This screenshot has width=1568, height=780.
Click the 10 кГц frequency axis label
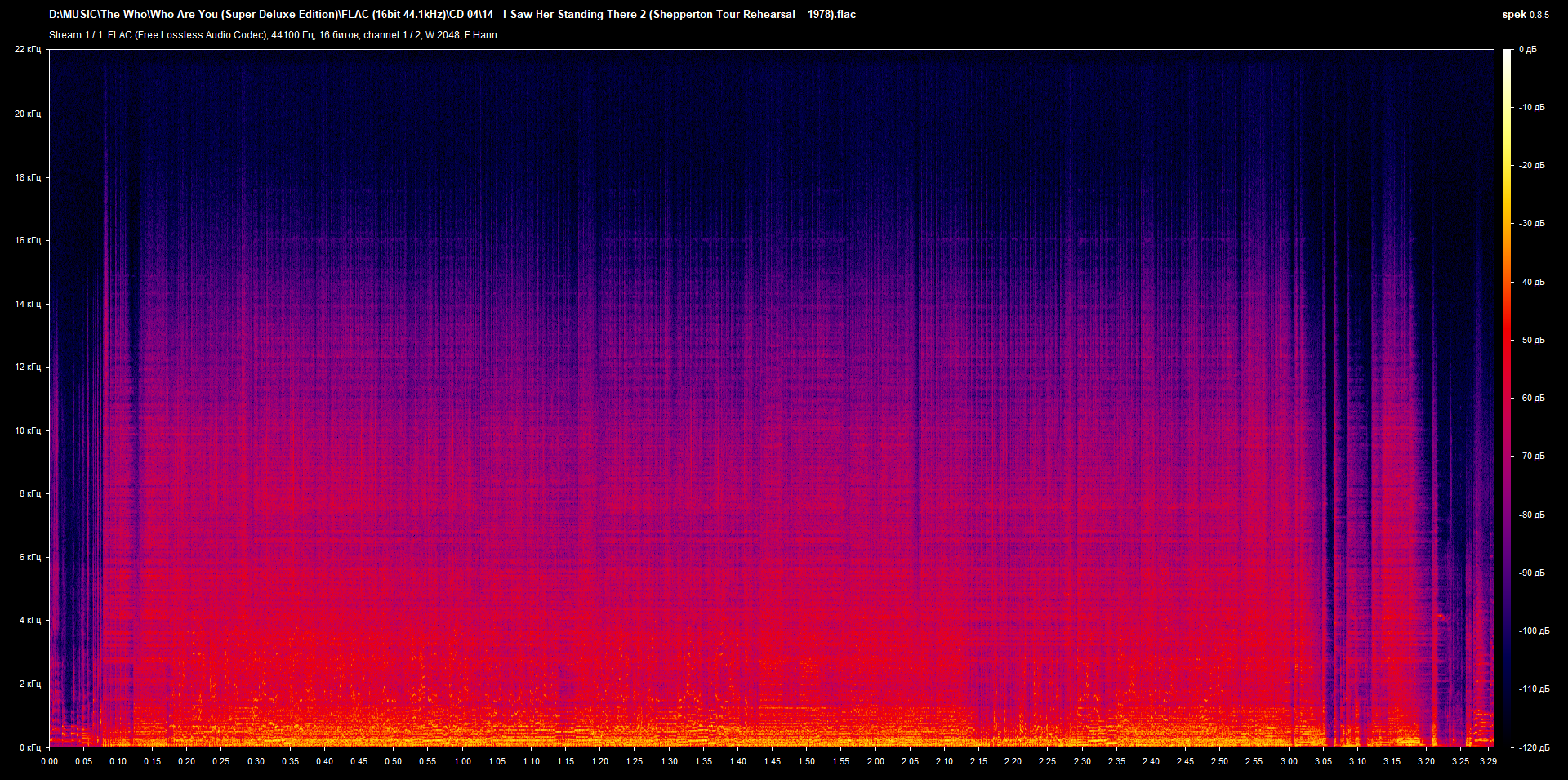click(x=28, y=430)
